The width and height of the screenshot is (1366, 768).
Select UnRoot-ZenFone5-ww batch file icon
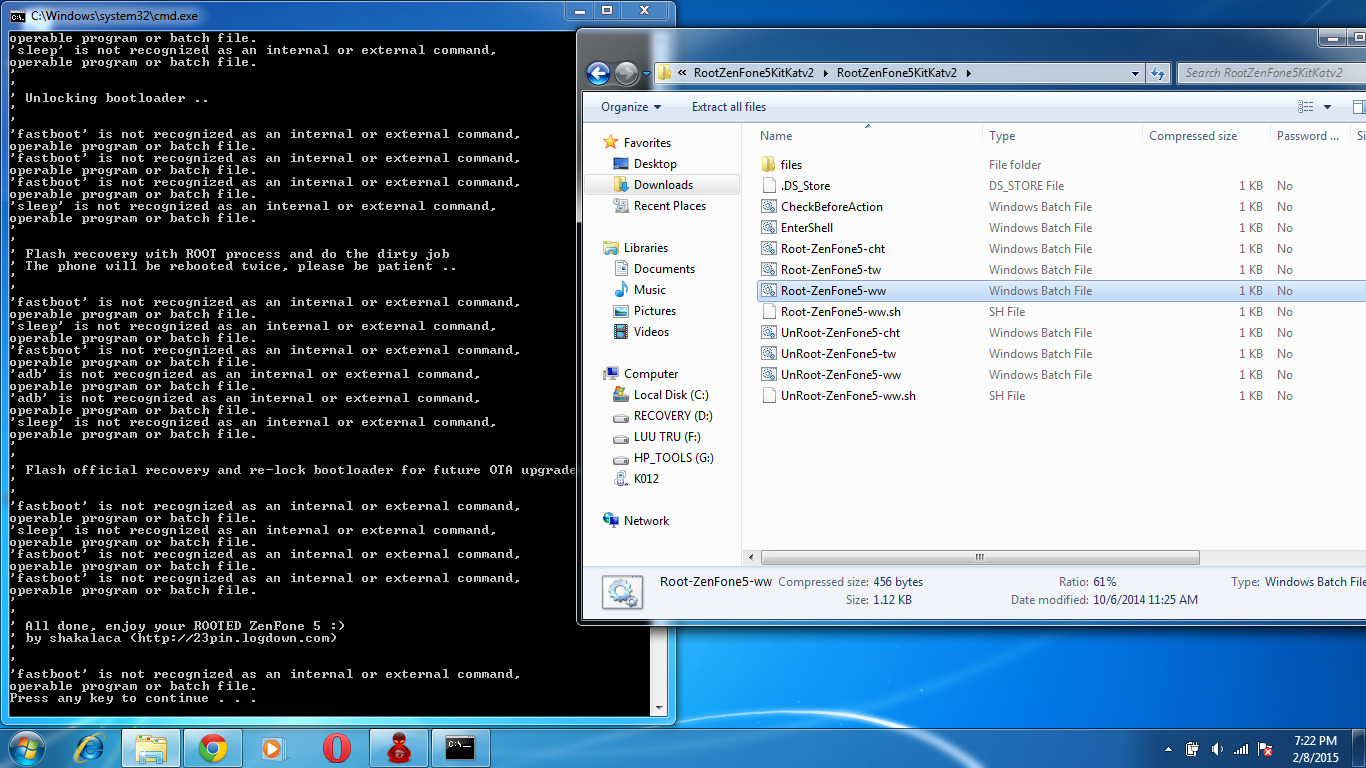[768, 375]
